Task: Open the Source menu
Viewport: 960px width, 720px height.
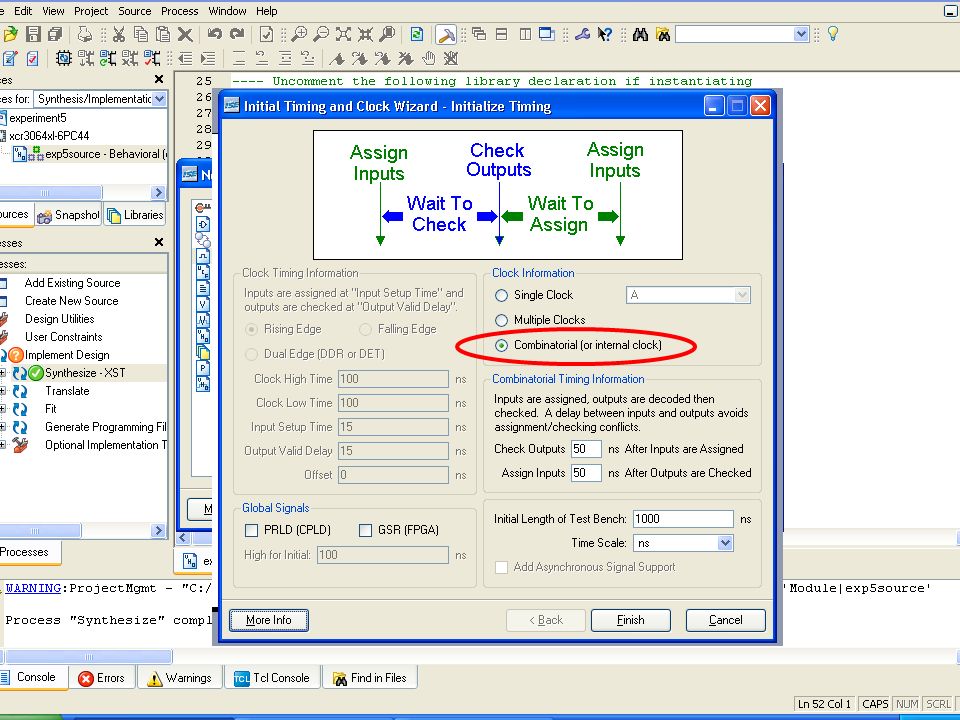Action: click(x=135, y=11)
